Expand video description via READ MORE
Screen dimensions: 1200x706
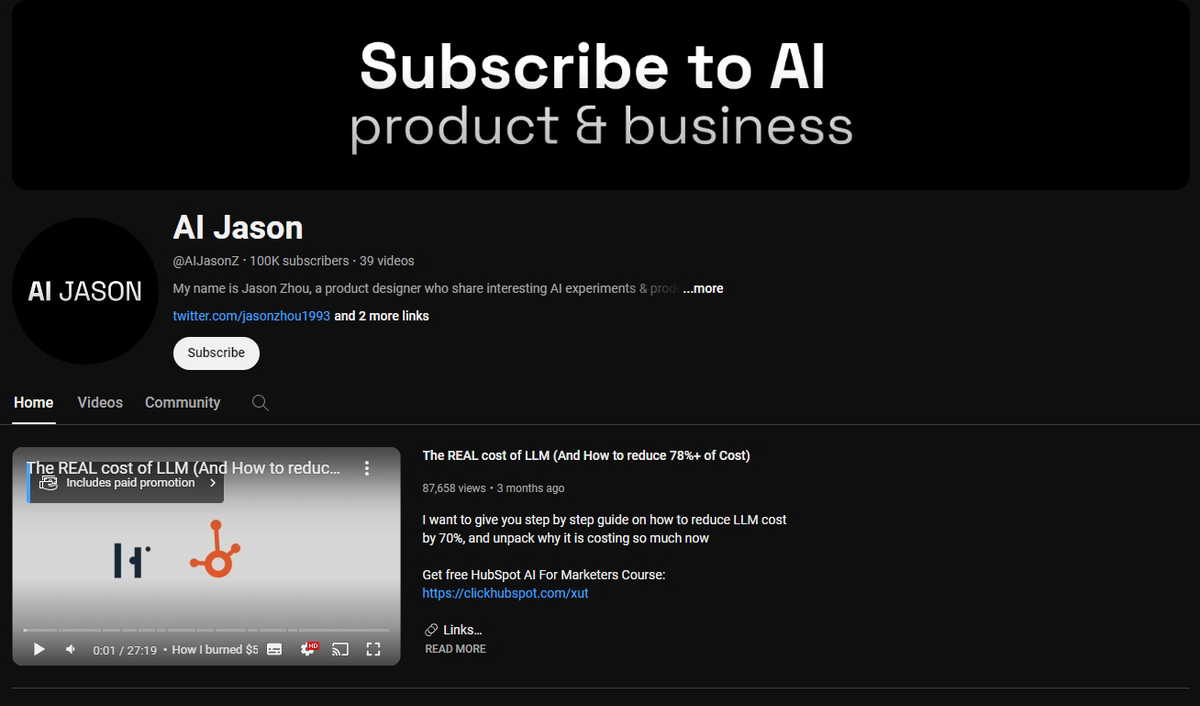pos(455,649)
